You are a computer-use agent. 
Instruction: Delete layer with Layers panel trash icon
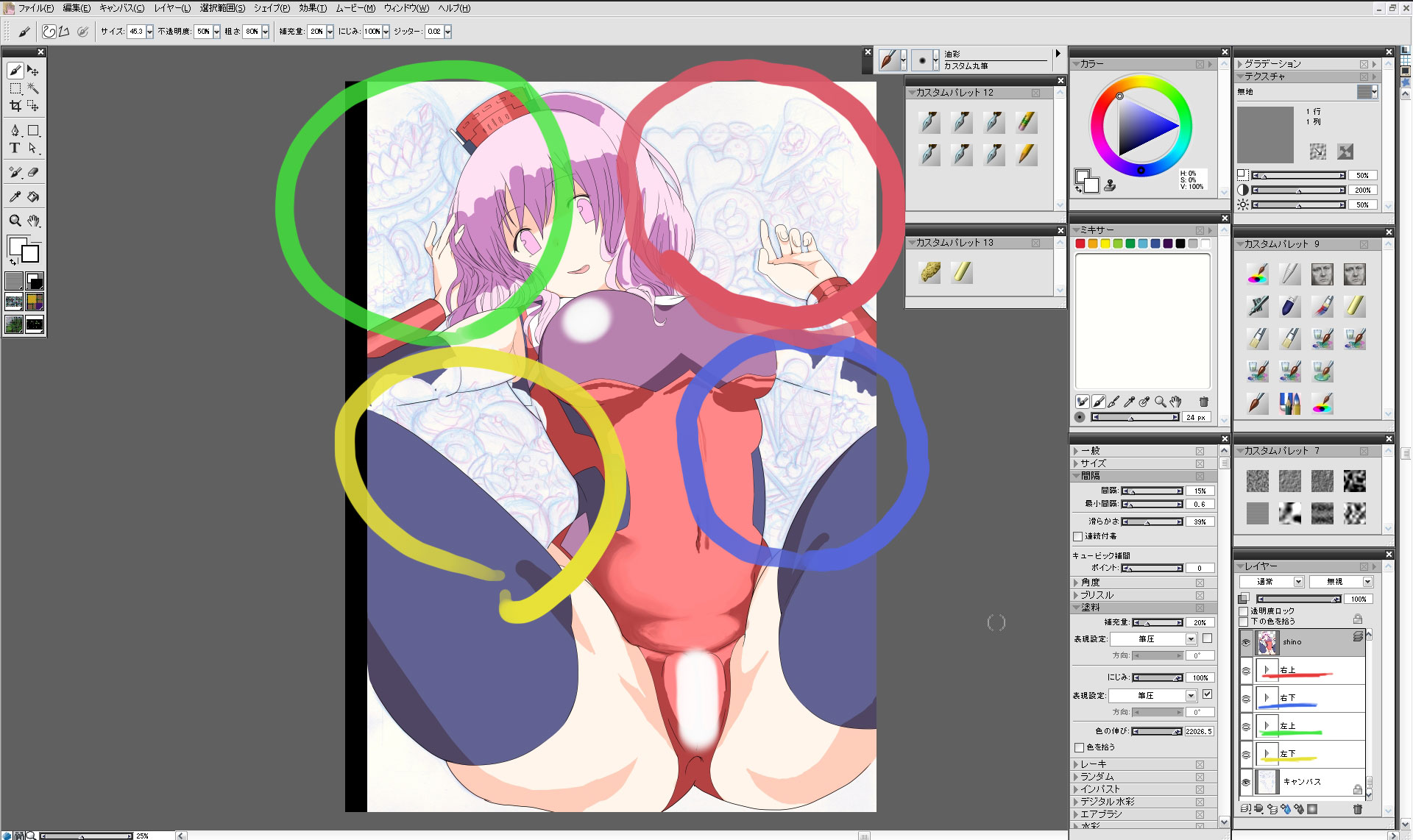tap(1358, 809)
